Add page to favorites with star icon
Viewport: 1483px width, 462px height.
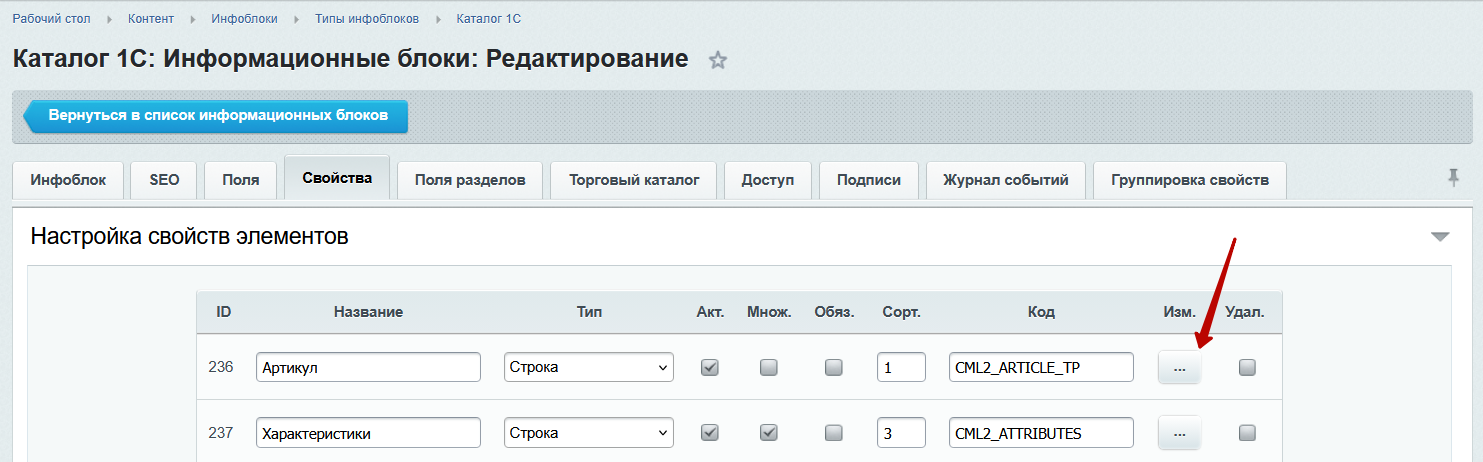[x=717, y=60]
